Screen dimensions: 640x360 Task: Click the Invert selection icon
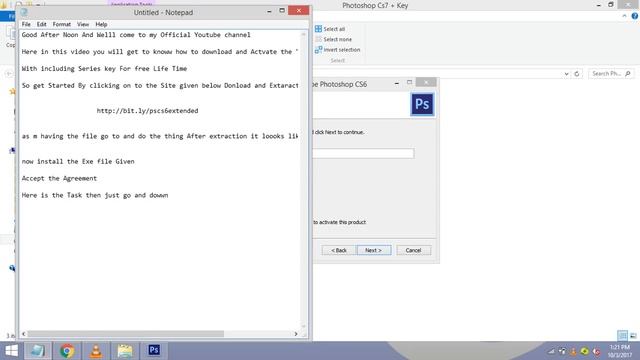(x=318, y=50)
